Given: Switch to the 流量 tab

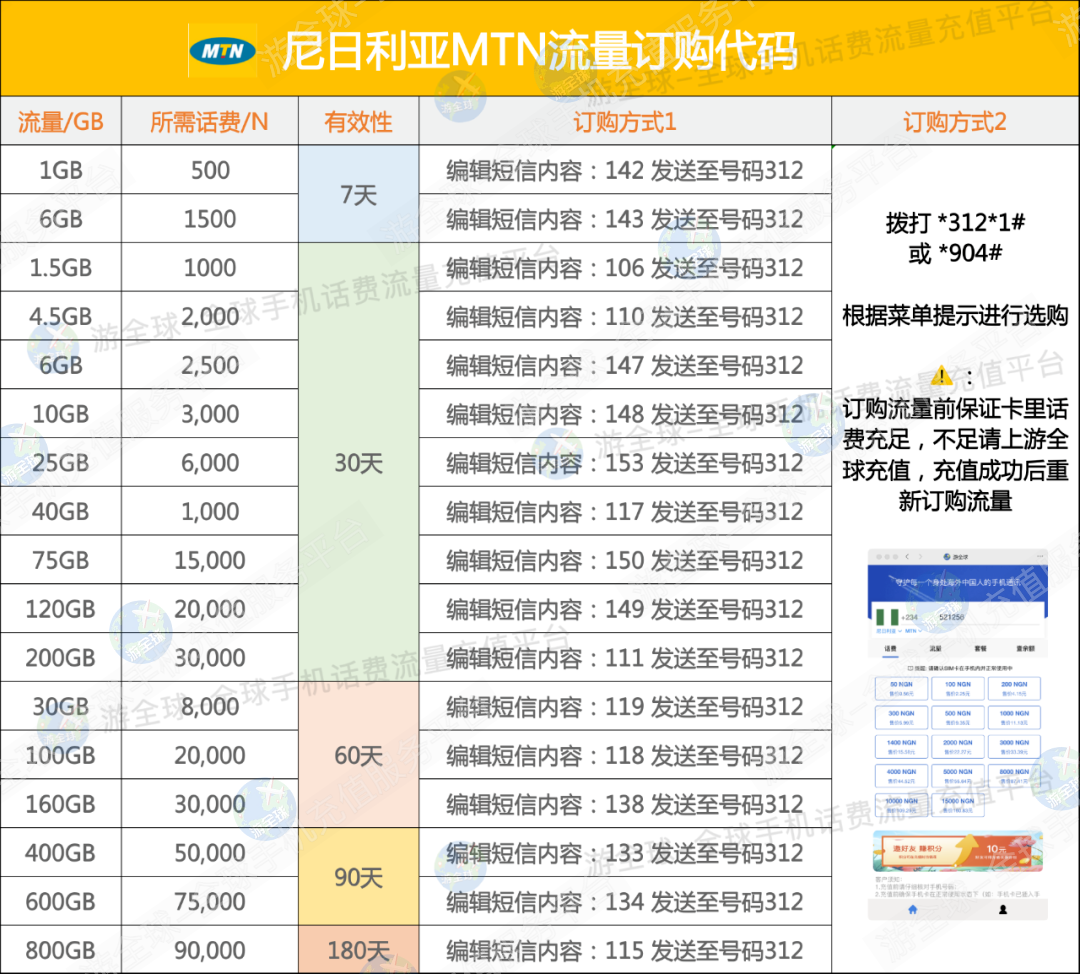Looking at the screenshot, I should pyautogui.click(x=934, y=648).
